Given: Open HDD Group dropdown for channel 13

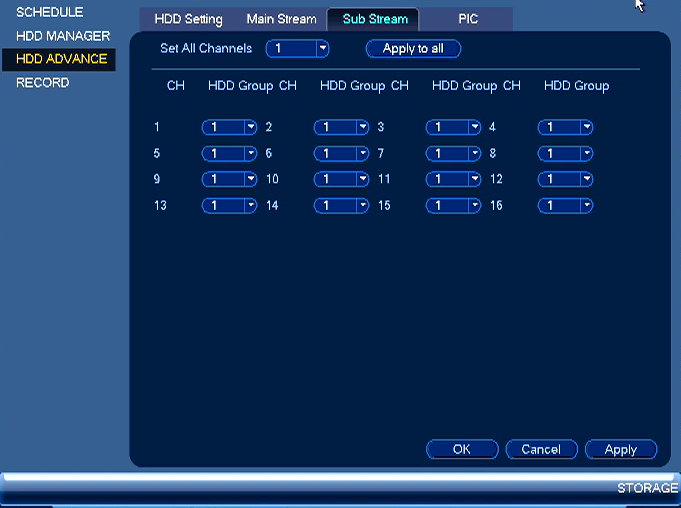Looking at the screenshot, I should click(x=229, y=205).
